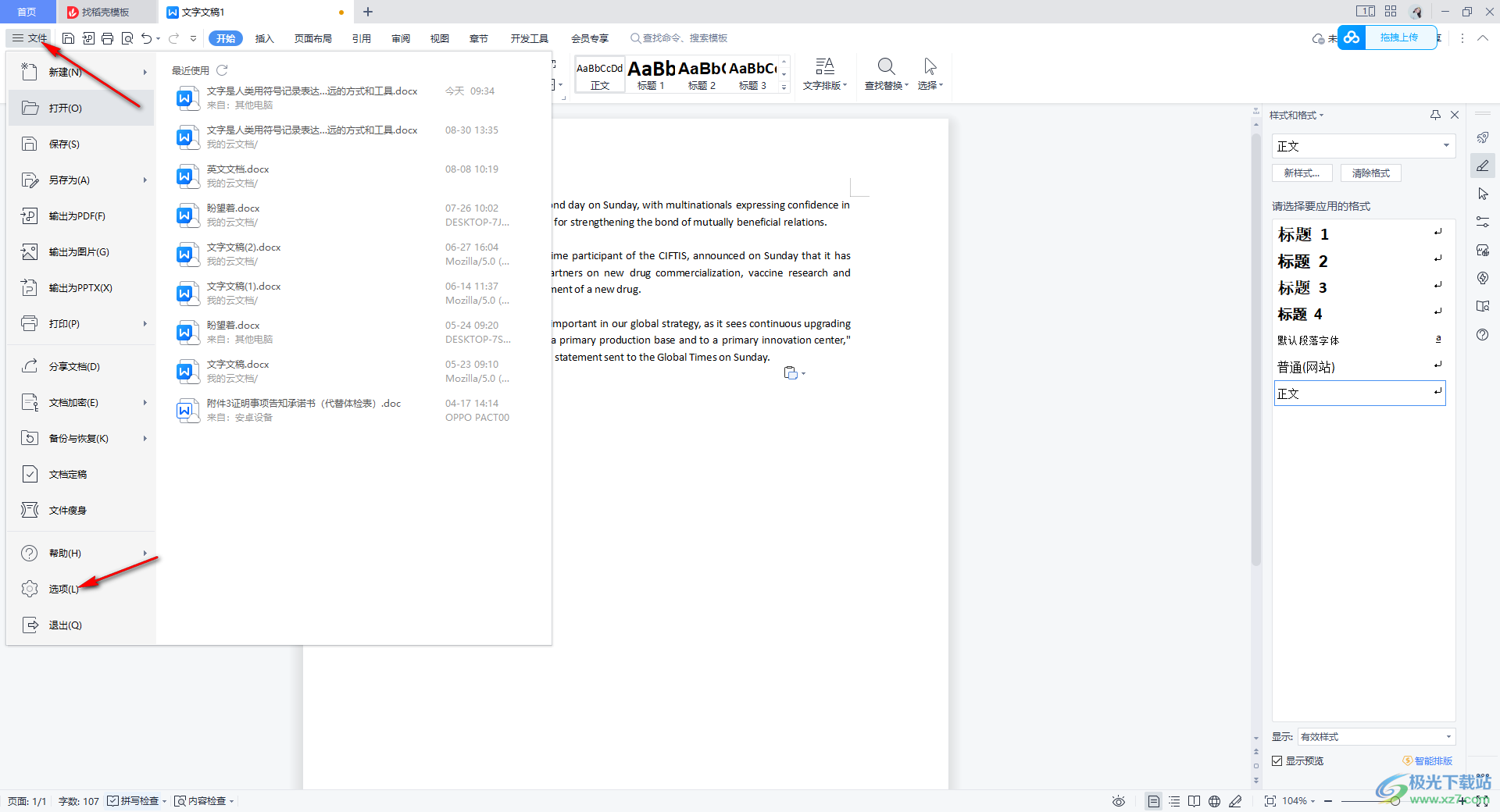
Task: Click the New Style button
Action: [1302, 173]
